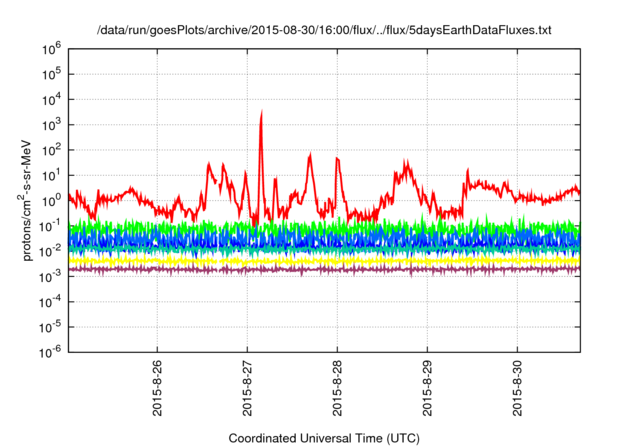
Task: Click the 10^-5 y-axis tick label
Action: pyautogui.click(x=50, y=328)
